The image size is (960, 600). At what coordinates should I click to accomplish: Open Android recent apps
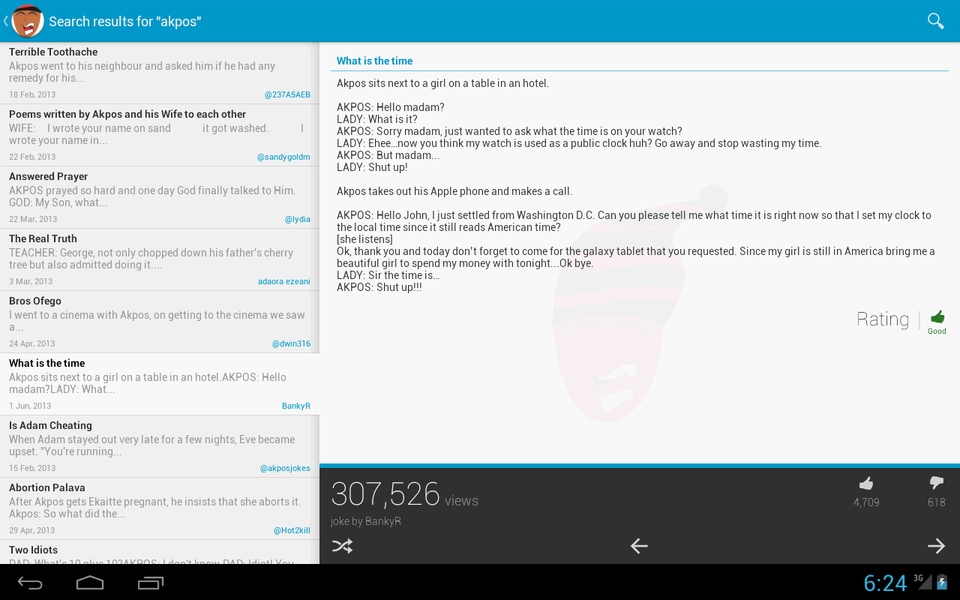tap(151, 583)
